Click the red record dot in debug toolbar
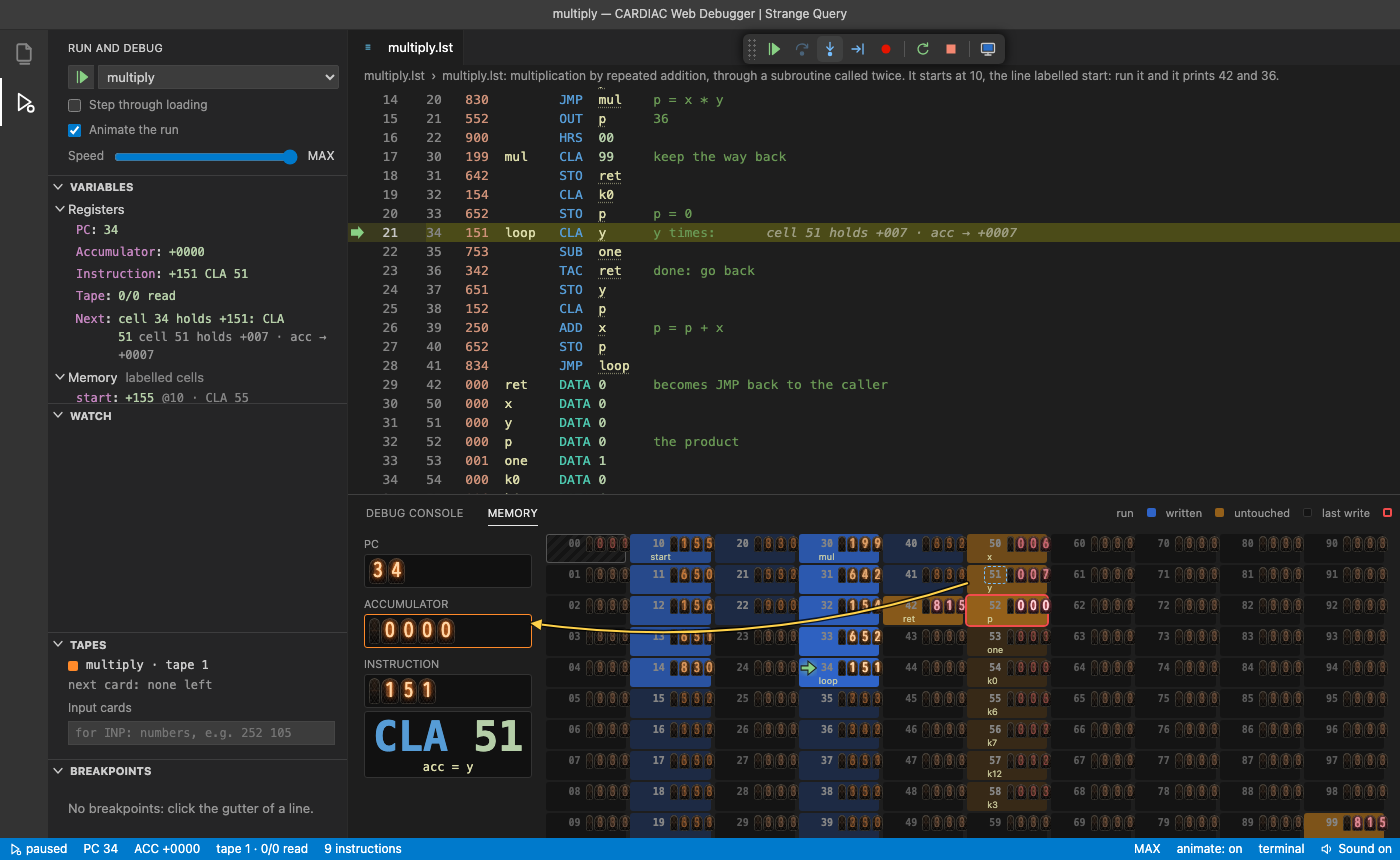The height and width of the screenshot is (860, 1400). (885, 49)
